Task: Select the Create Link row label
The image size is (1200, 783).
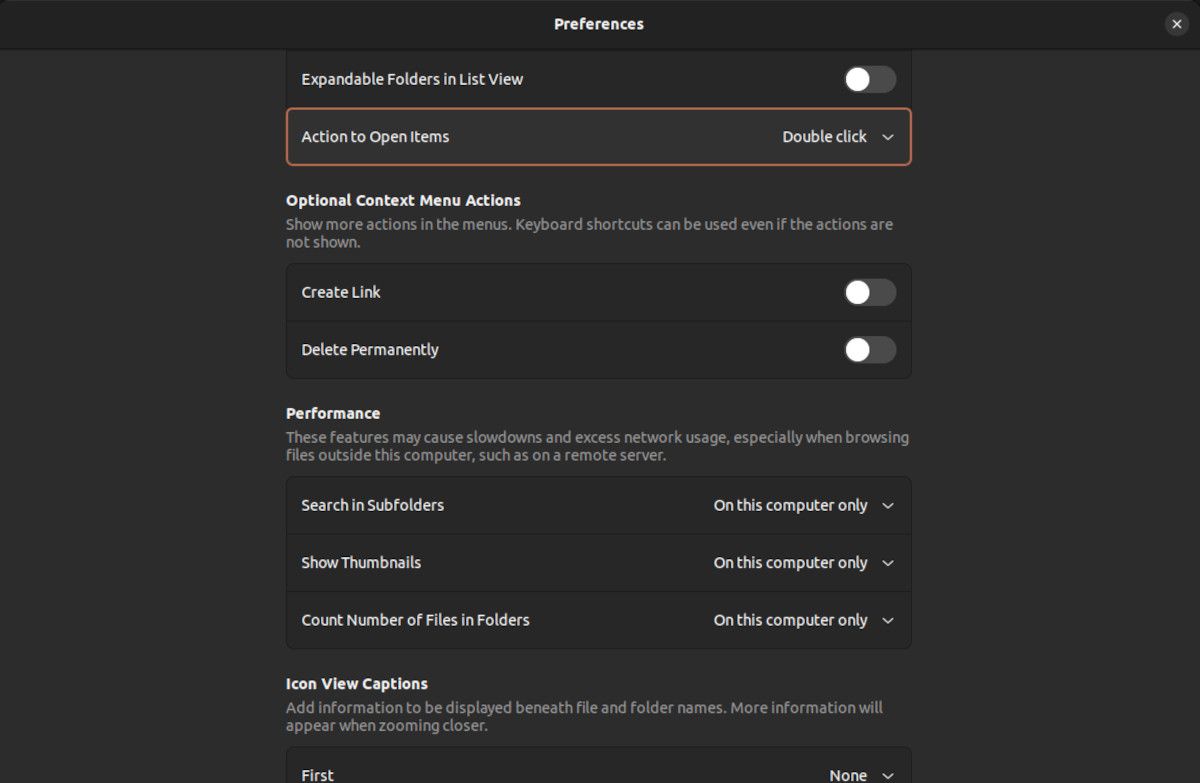Action: pyautogui.click(x=341, y=292)
